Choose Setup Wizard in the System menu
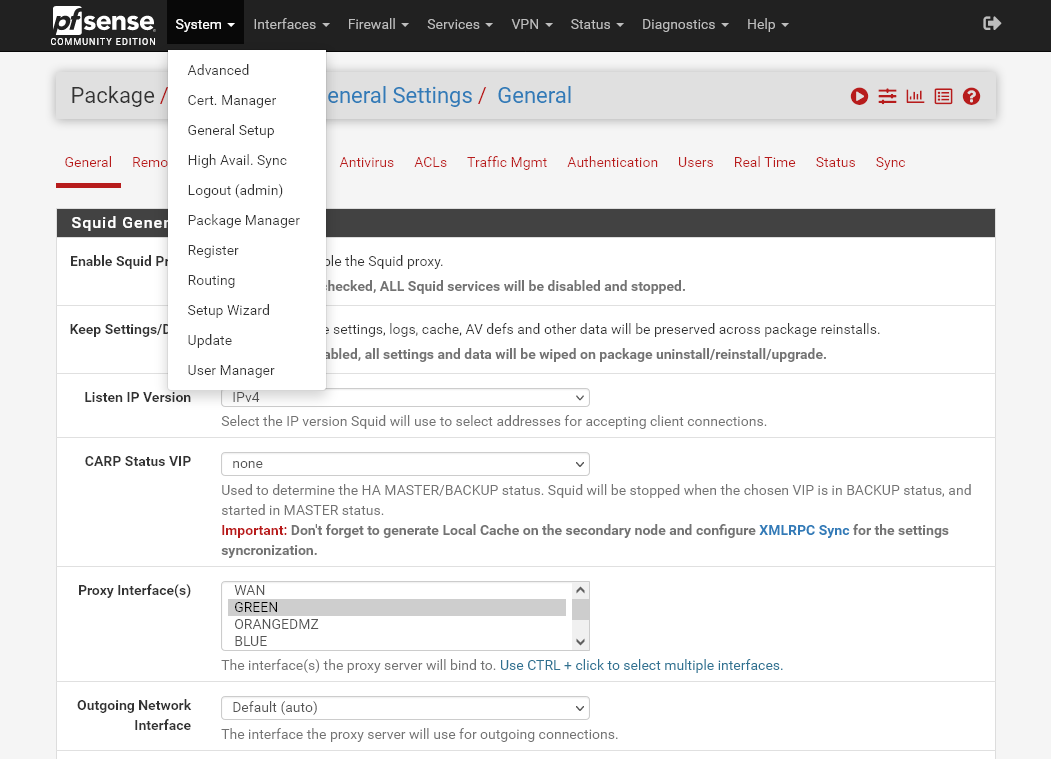The height and width of the screenshot is (759, 1051). (x=228, y=310)
